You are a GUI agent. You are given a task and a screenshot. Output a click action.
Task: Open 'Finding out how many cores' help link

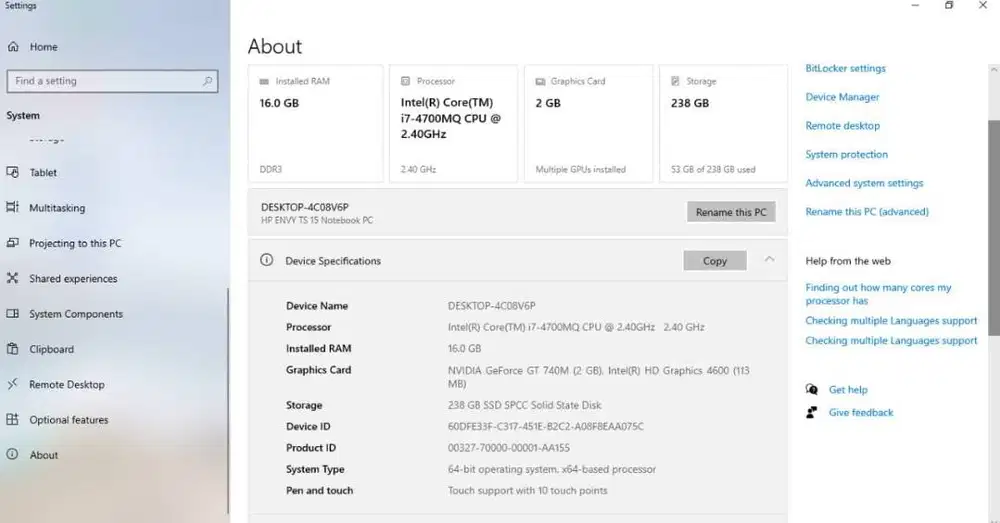click(878, 294)
